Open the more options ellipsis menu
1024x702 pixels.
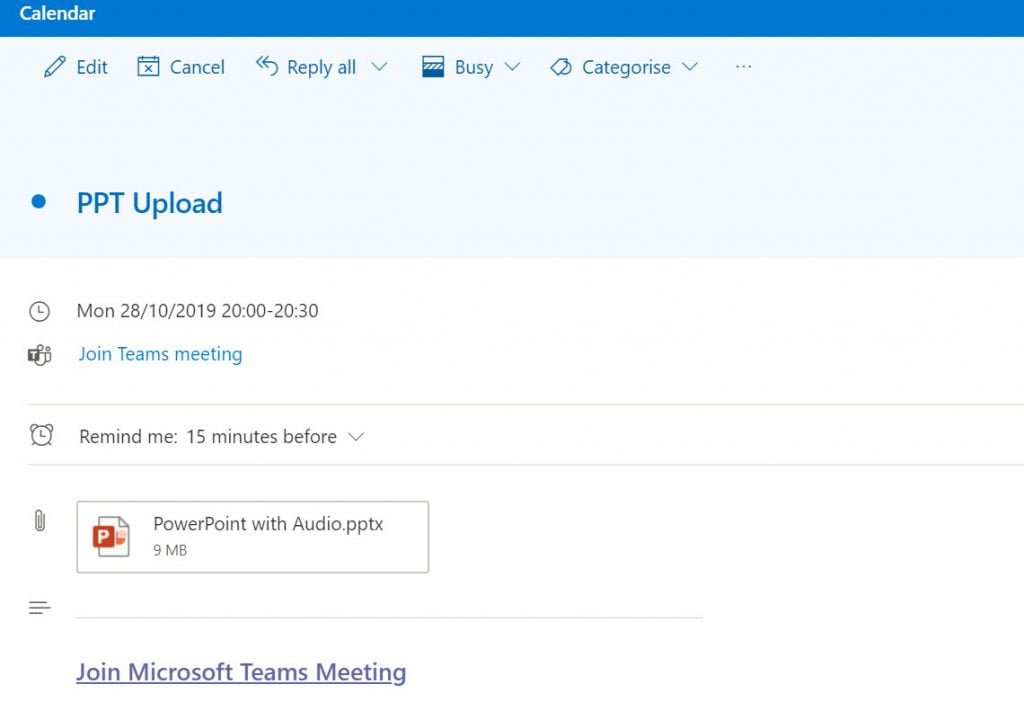743,66
